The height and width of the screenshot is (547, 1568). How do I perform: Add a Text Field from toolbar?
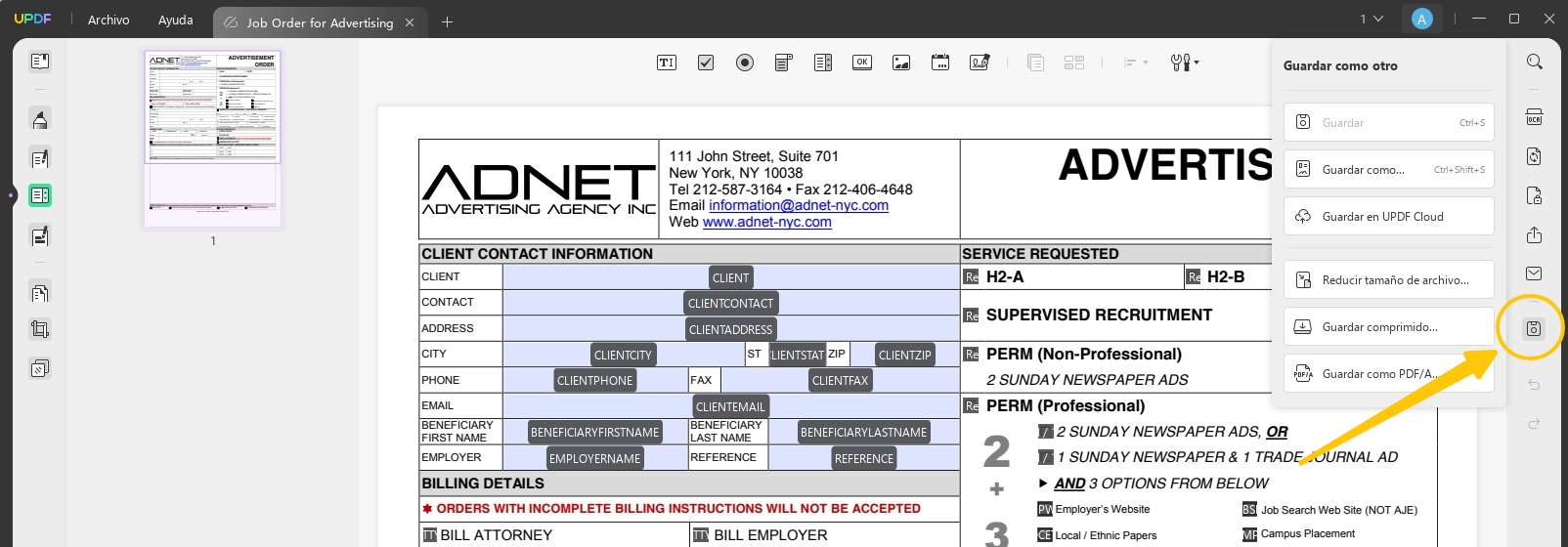[x=667, y=63]
